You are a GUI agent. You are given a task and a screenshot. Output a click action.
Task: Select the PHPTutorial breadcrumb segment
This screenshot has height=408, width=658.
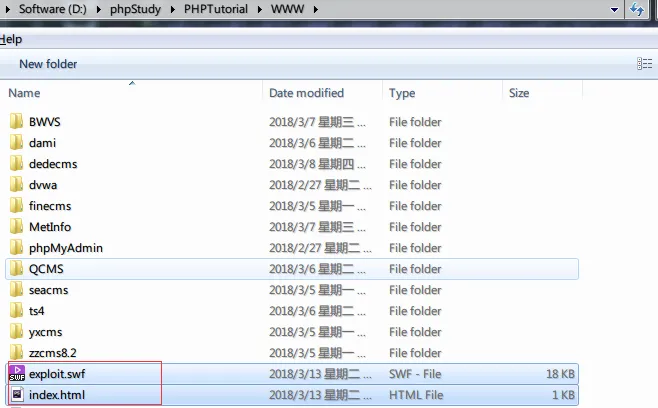click(218, 9)
